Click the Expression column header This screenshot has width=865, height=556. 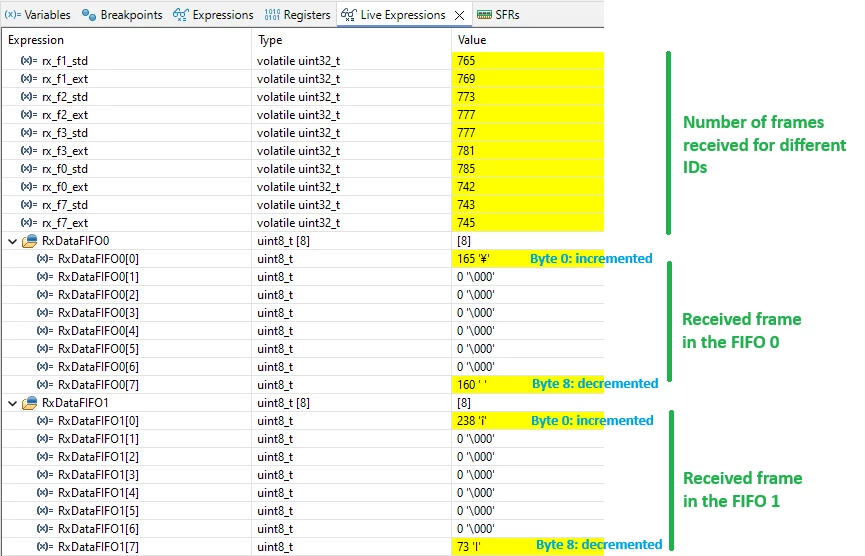(x=36, y=40)
